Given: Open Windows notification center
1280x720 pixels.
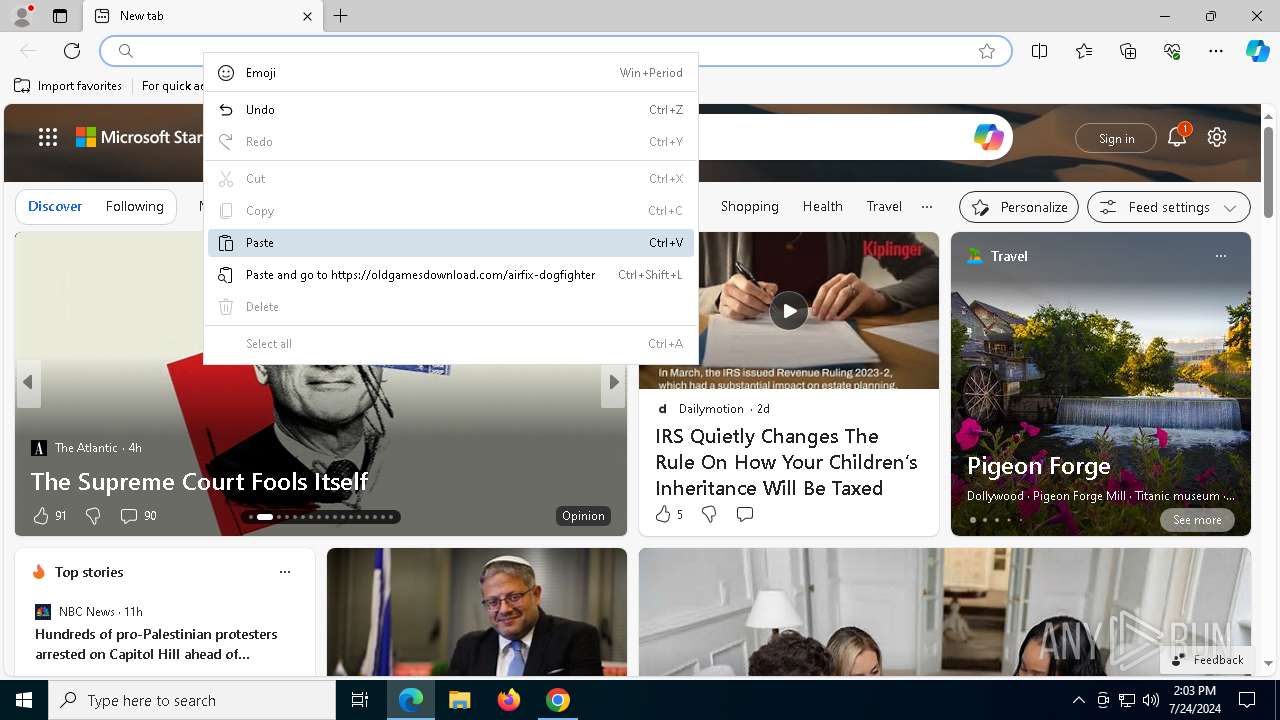Looking at the screenshot, I should coord(1247,700).
